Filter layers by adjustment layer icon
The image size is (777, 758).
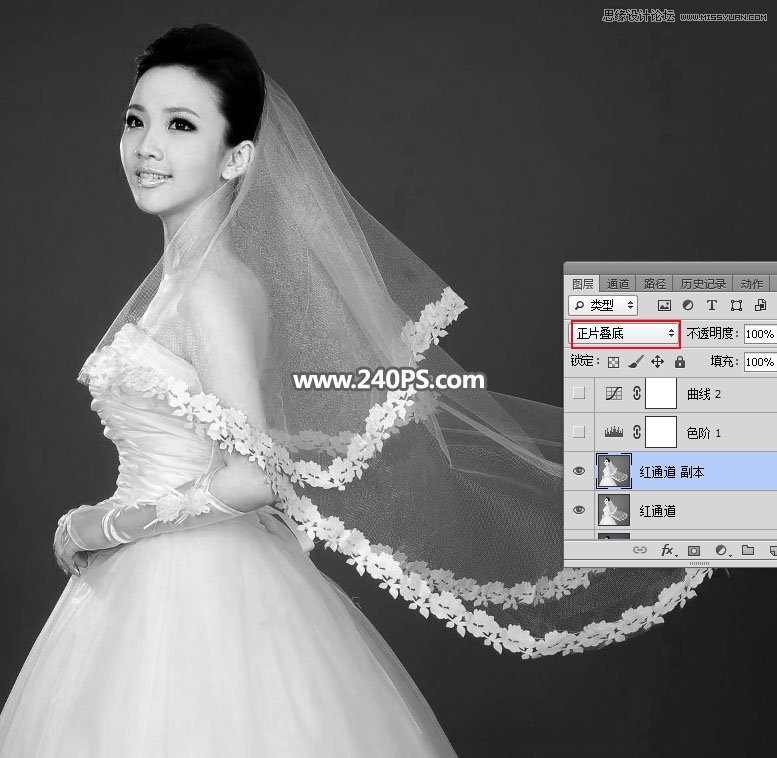[688, 305]
